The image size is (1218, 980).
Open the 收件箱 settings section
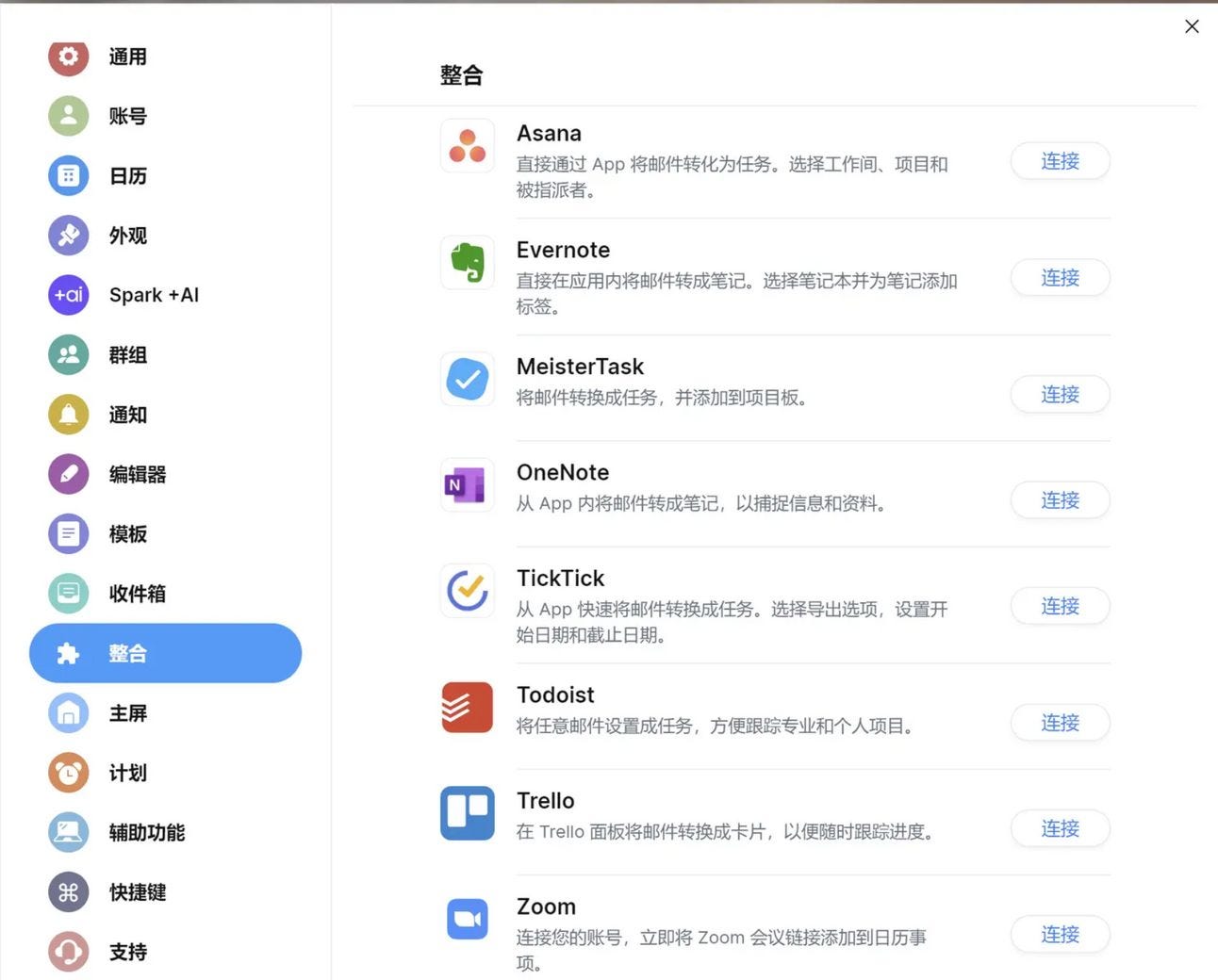[x=165, y=594]
